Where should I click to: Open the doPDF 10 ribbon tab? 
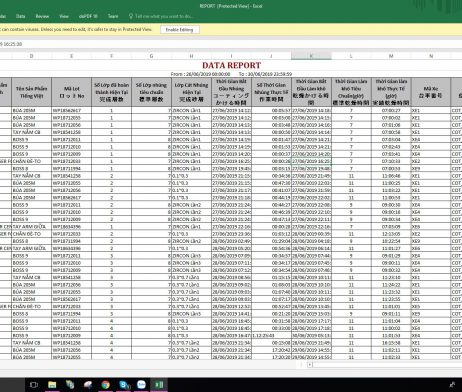pos(88,16)
